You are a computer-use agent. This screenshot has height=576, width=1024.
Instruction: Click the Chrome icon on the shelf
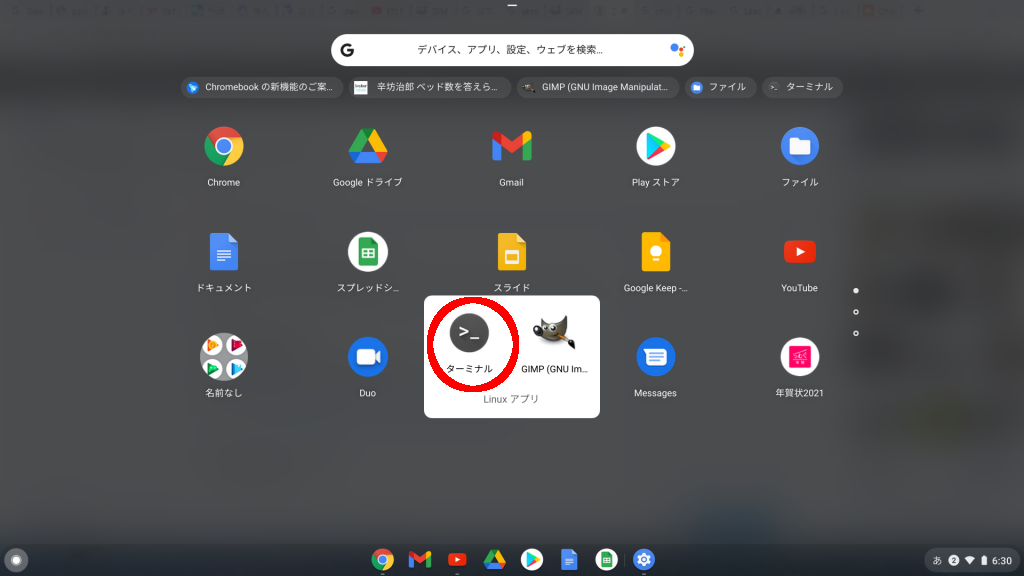coord(383,560)
